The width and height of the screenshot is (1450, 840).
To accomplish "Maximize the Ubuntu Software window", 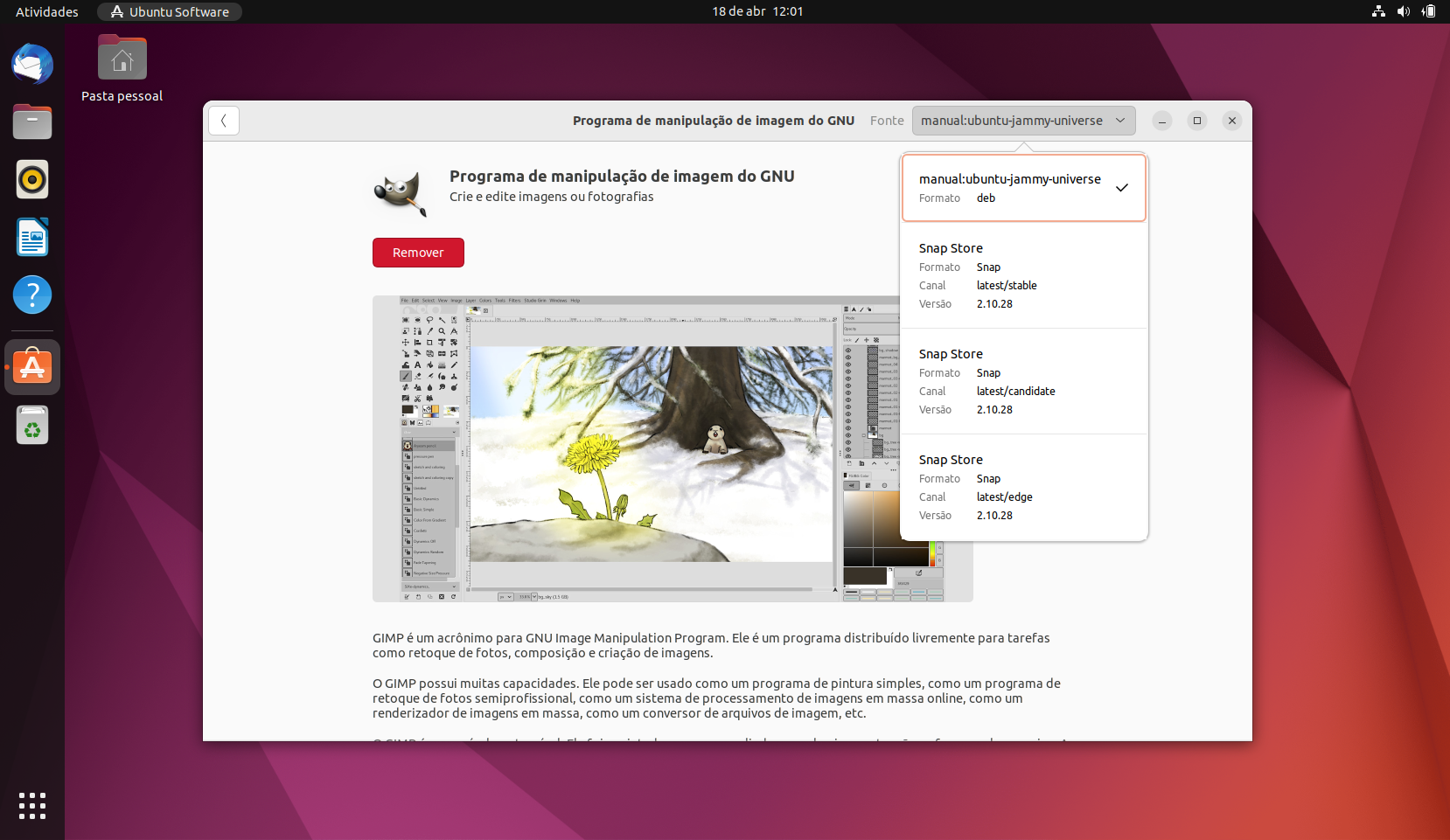I will click(x=1197, y=121).
